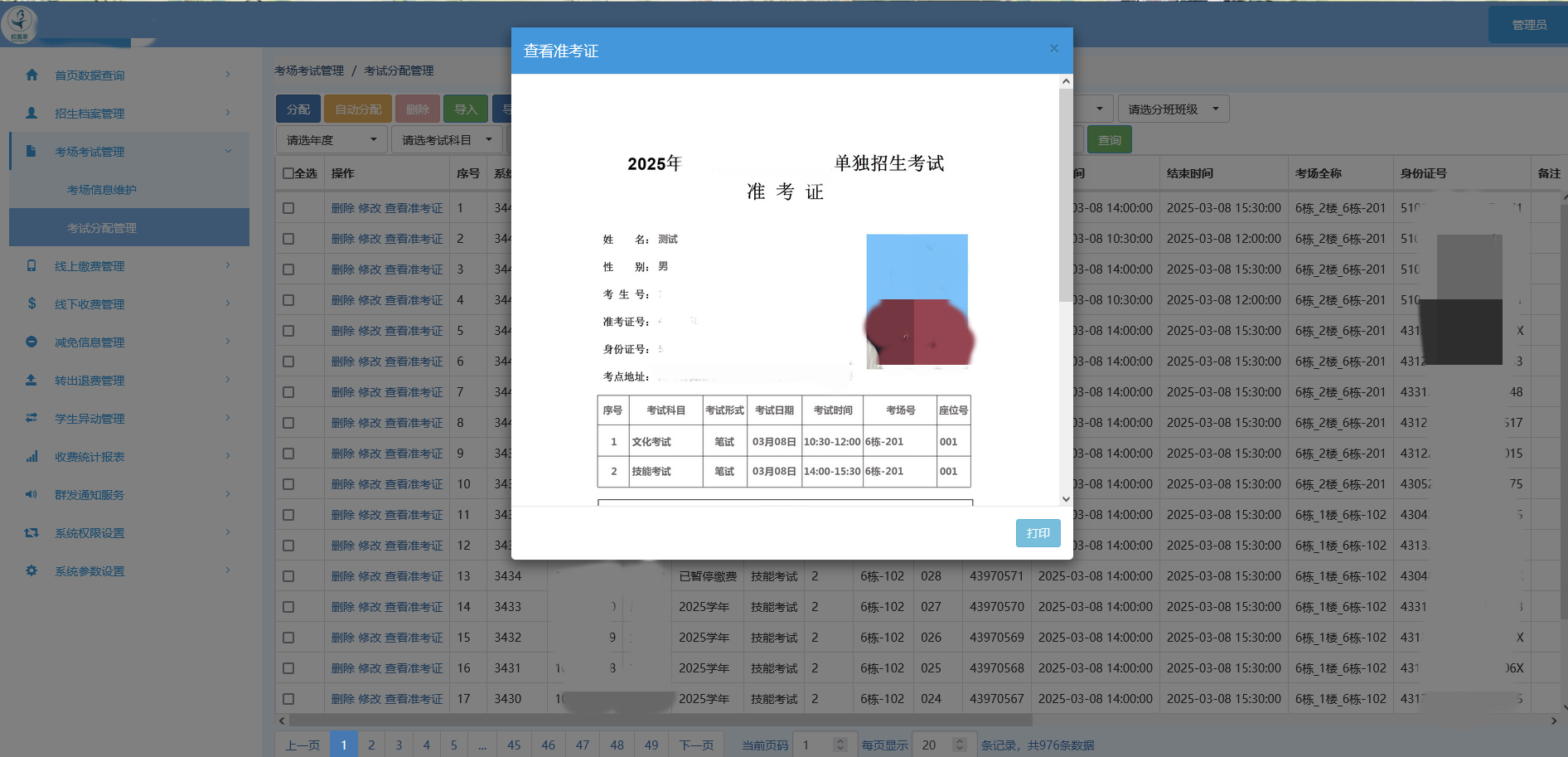This screenshot has width=1568, height=757.
Task: Click the bar chart icon for 收费统计报表
Action: pos(31,456)
